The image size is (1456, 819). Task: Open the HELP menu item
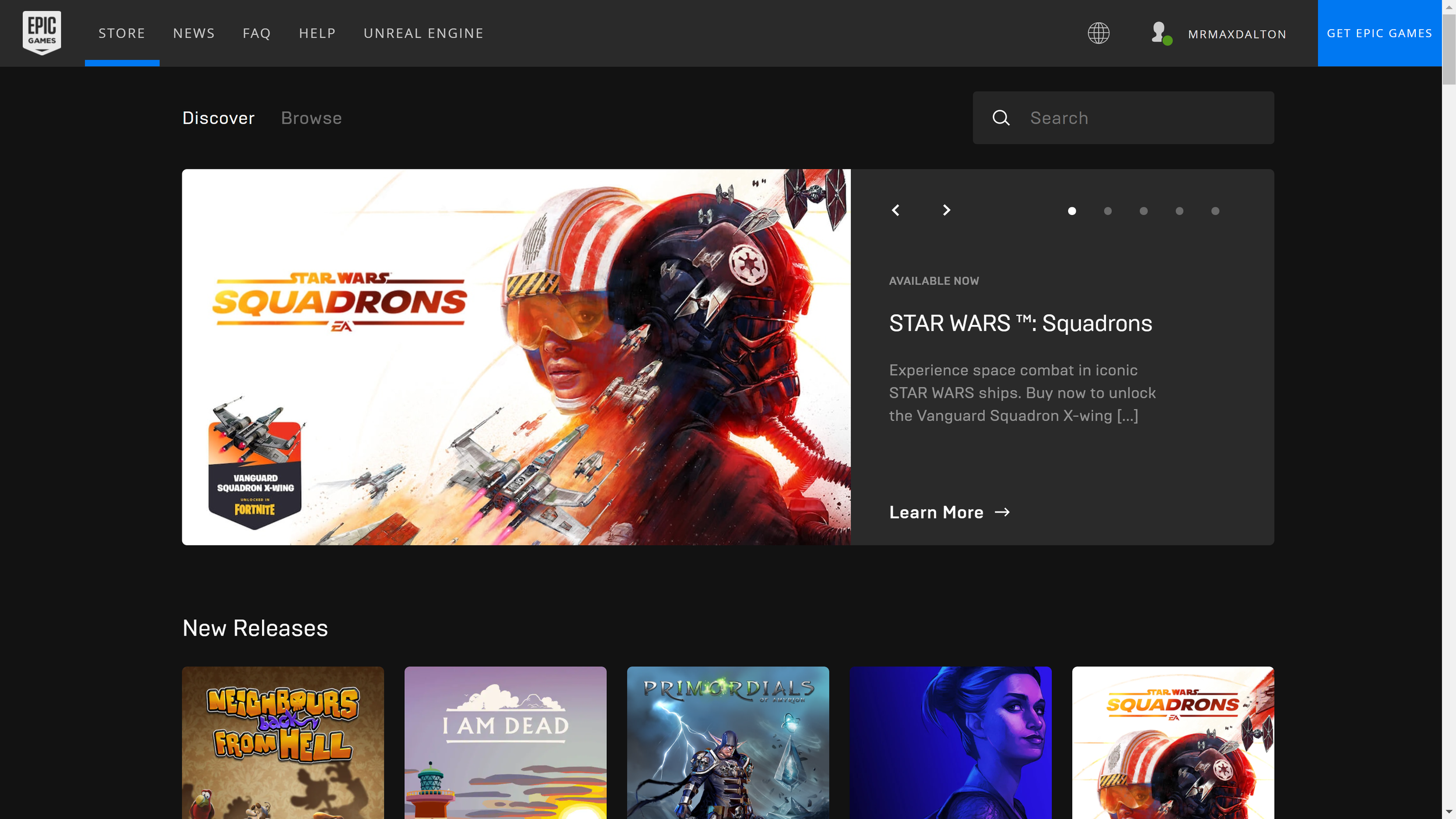(317, 33)
